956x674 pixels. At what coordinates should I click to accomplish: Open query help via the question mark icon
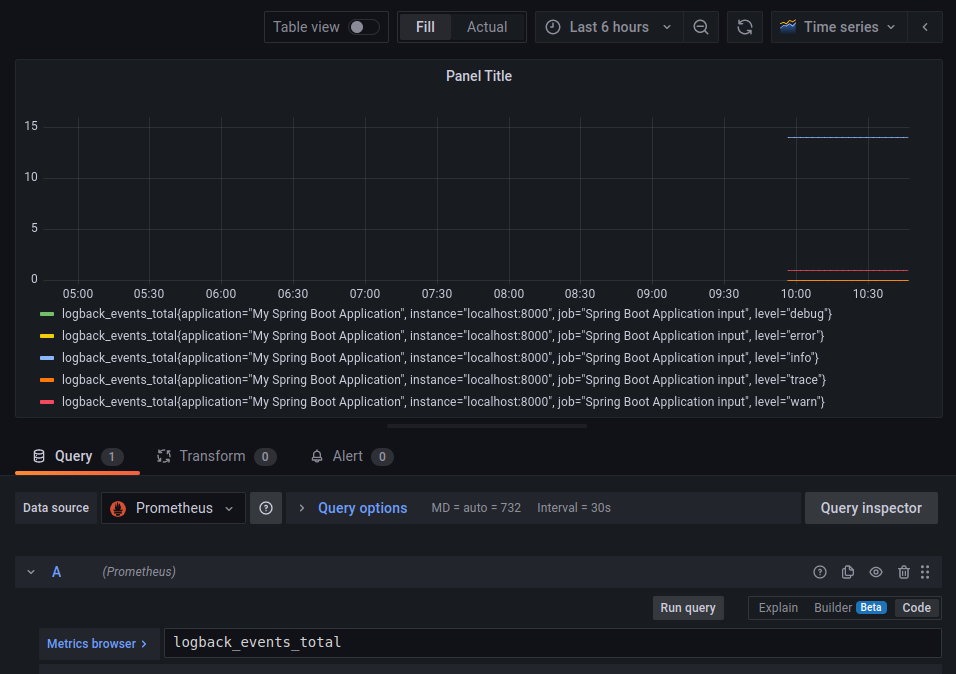(x=819, y=571)
